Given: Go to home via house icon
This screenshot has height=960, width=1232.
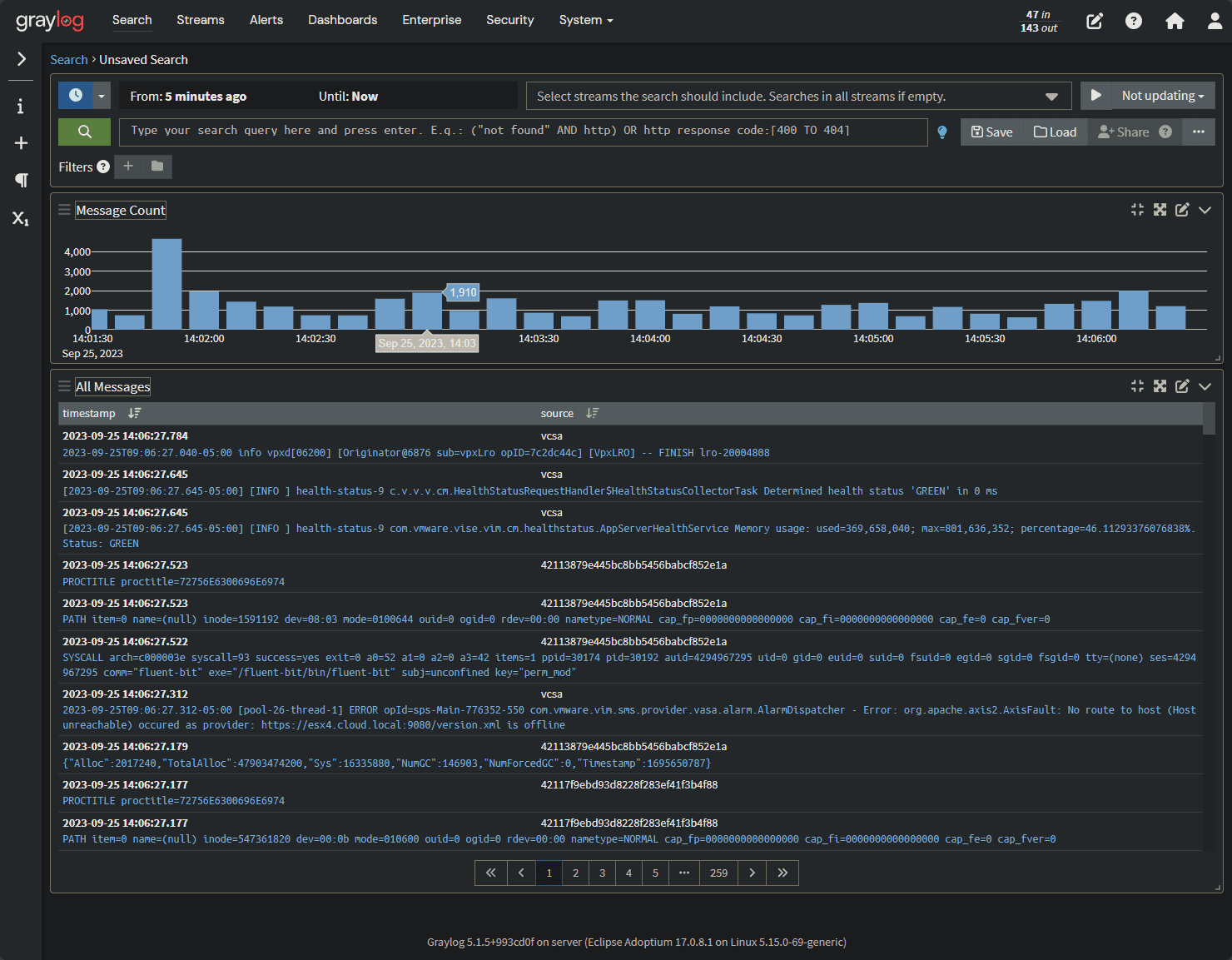Looking at the screenshot, I should click(1175, 21).
